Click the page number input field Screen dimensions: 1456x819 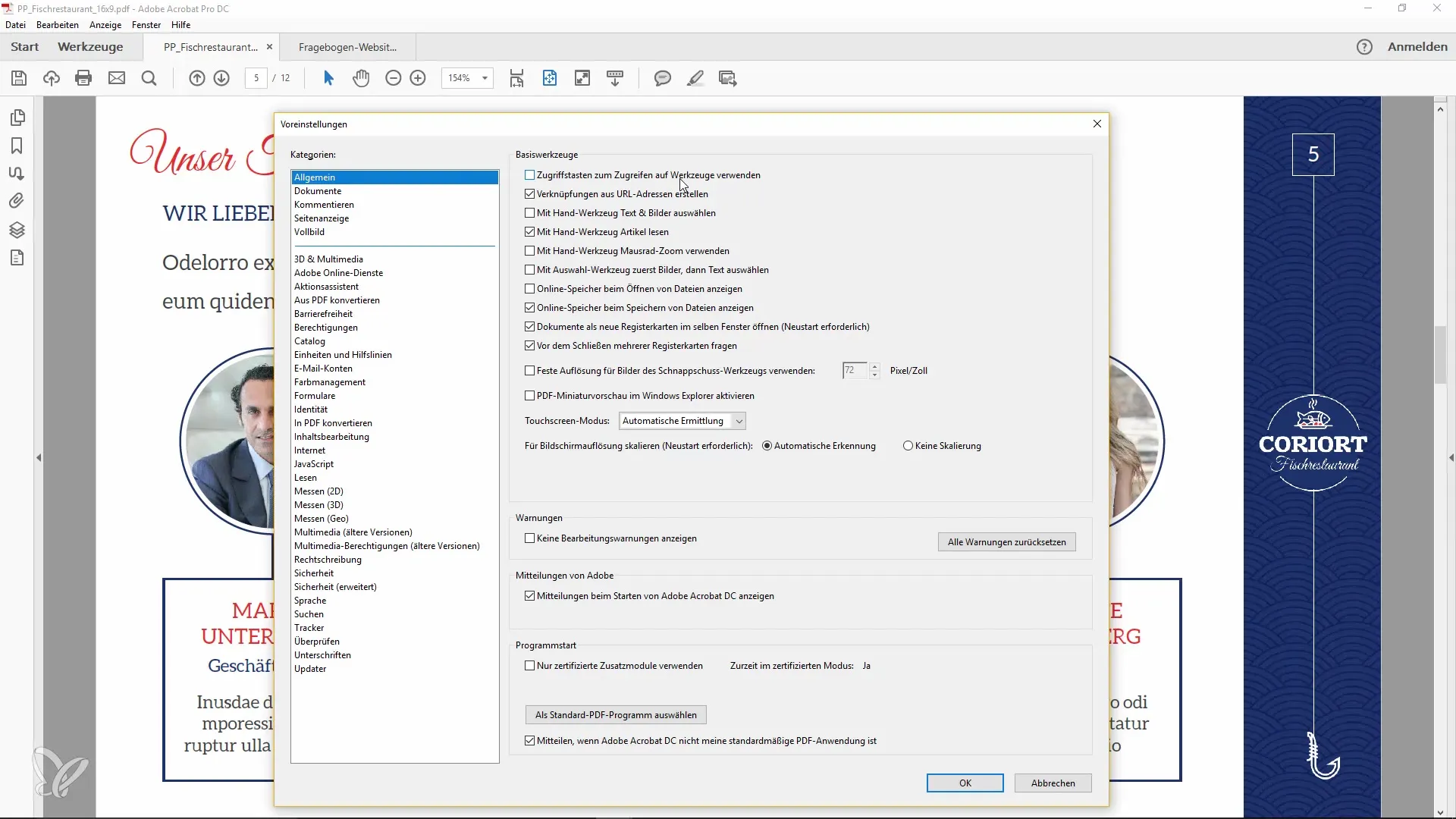point(256,78)
